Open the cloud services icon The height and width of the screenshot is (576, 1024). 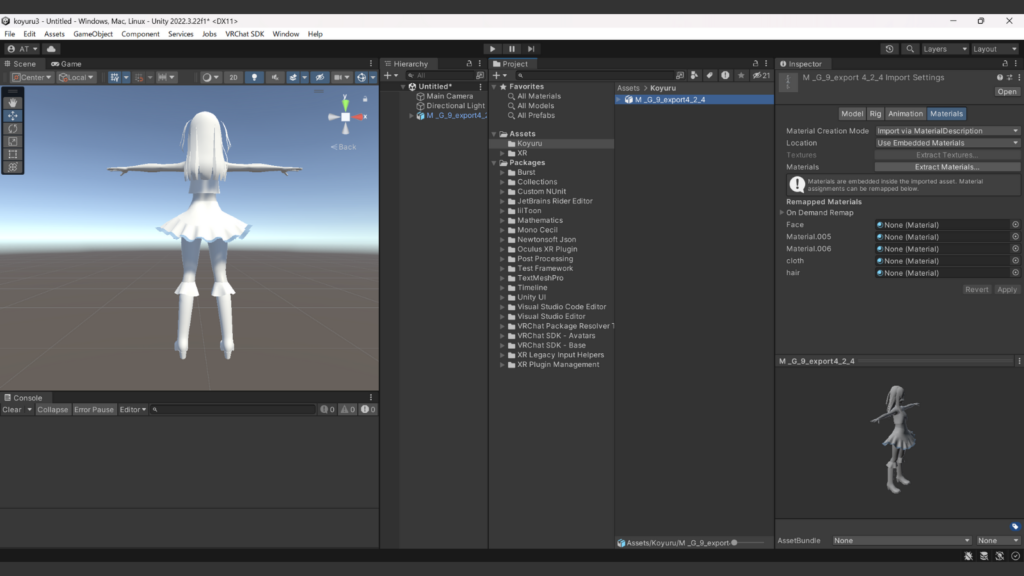(51, 49)
